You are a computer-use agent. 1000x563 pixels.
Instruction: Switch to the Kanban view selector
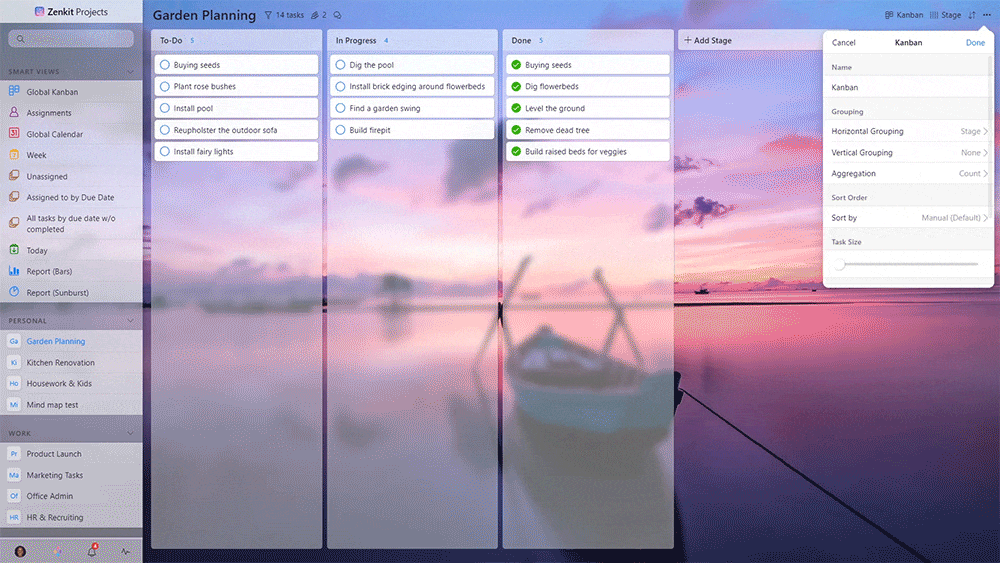[x=904, y=15]
